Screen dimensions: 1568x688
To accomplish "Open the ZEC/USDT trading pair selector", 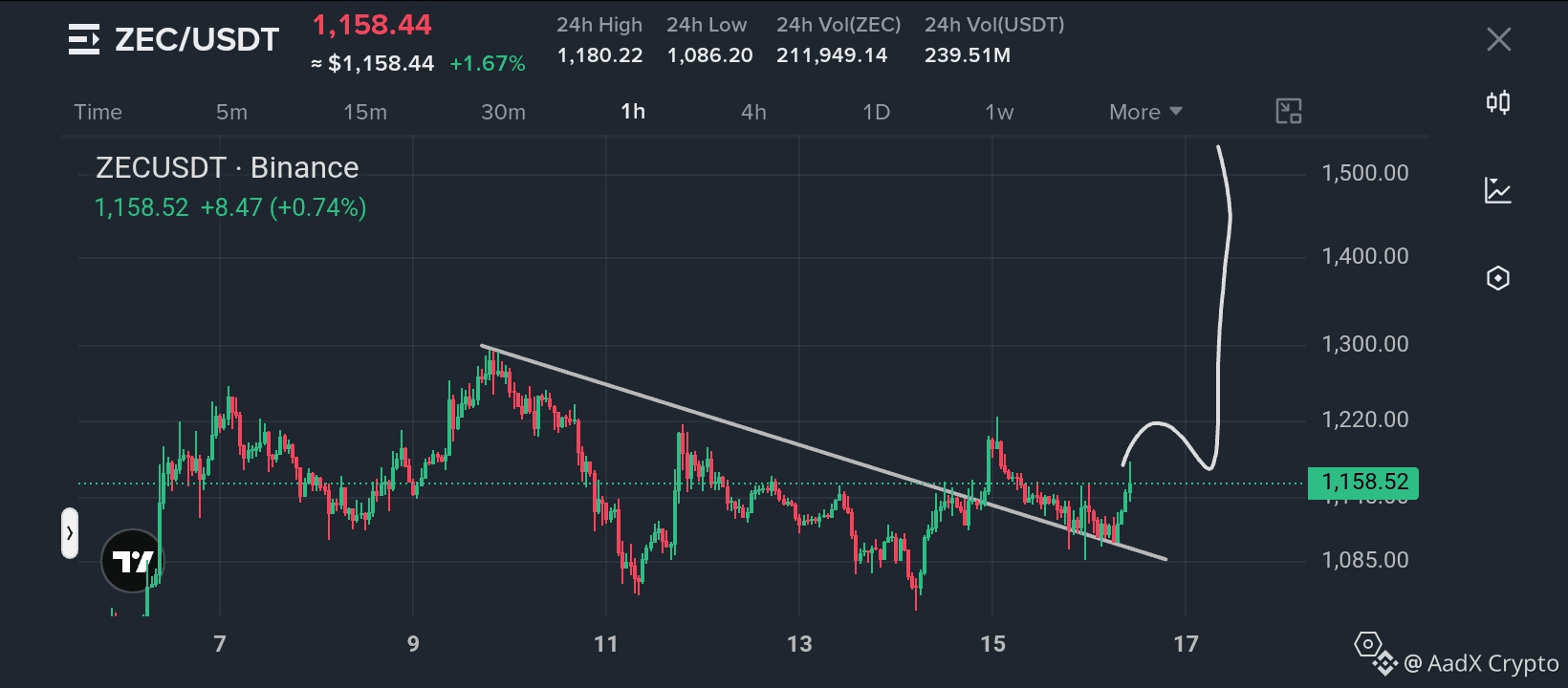I will click(197, 39).
